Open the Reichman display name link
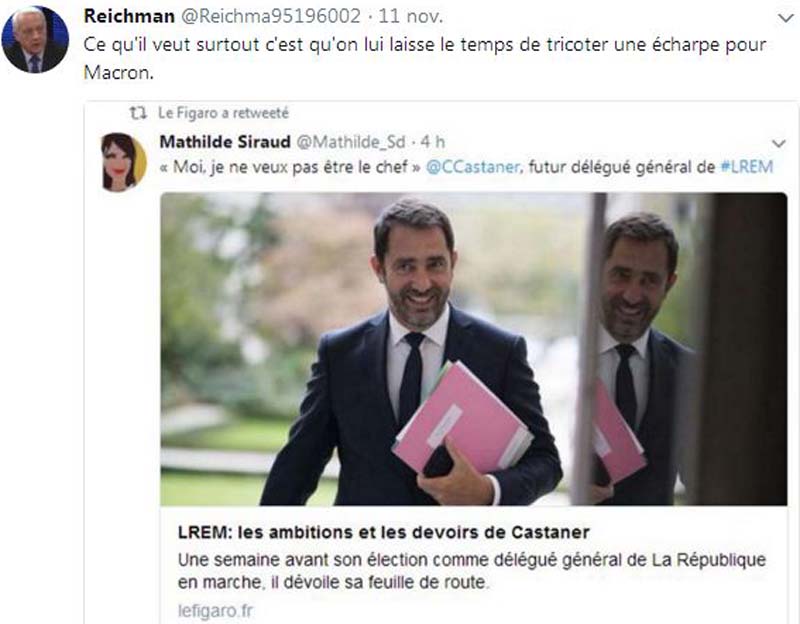 pyautogui.click(x=129, y=16)
